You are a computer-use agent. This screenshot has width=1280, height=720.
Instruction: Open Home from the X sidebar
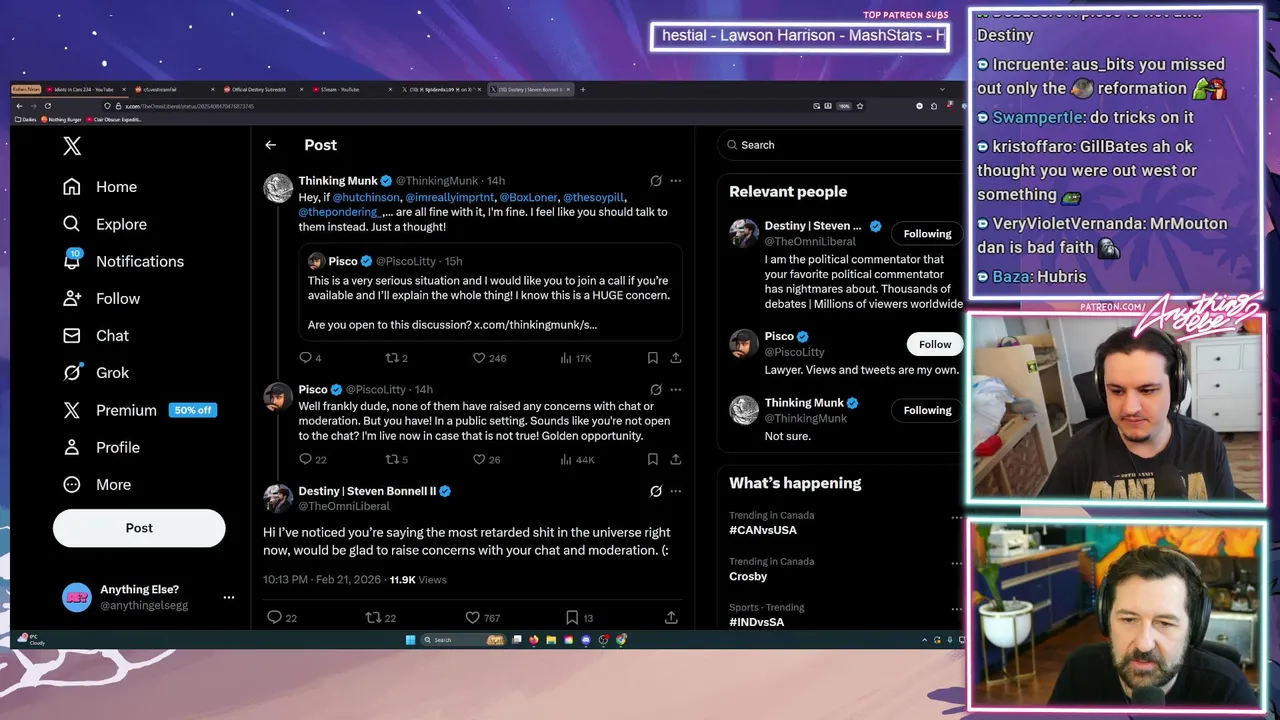99,187
